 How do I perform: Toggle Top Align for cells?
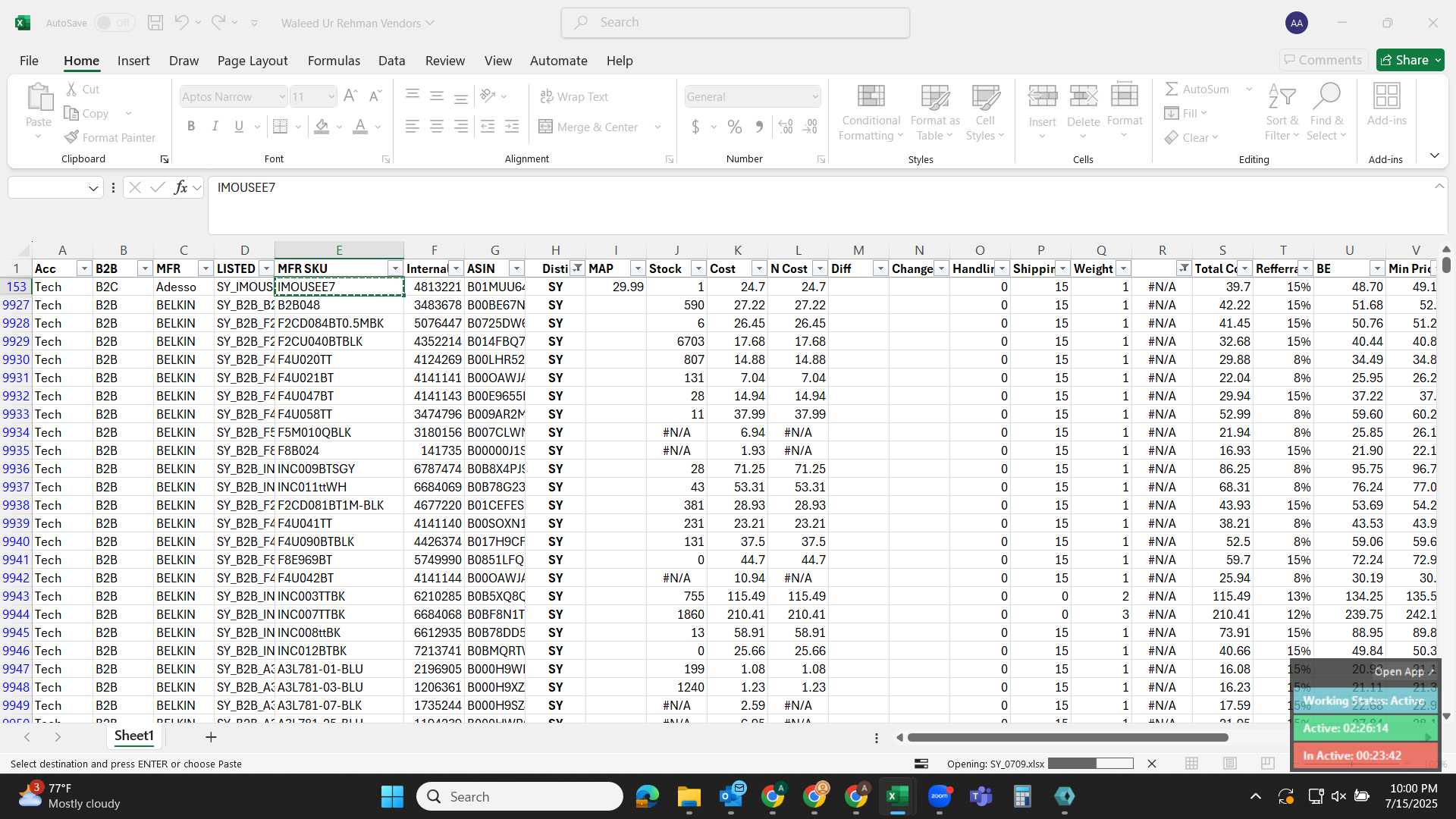click(x=413, y=96)
